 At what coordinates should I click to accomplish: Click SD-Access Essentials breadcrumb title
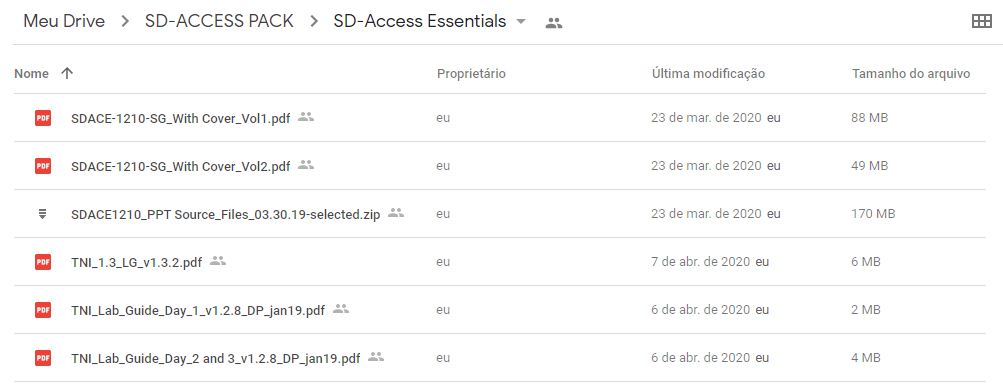click(420, 21)
